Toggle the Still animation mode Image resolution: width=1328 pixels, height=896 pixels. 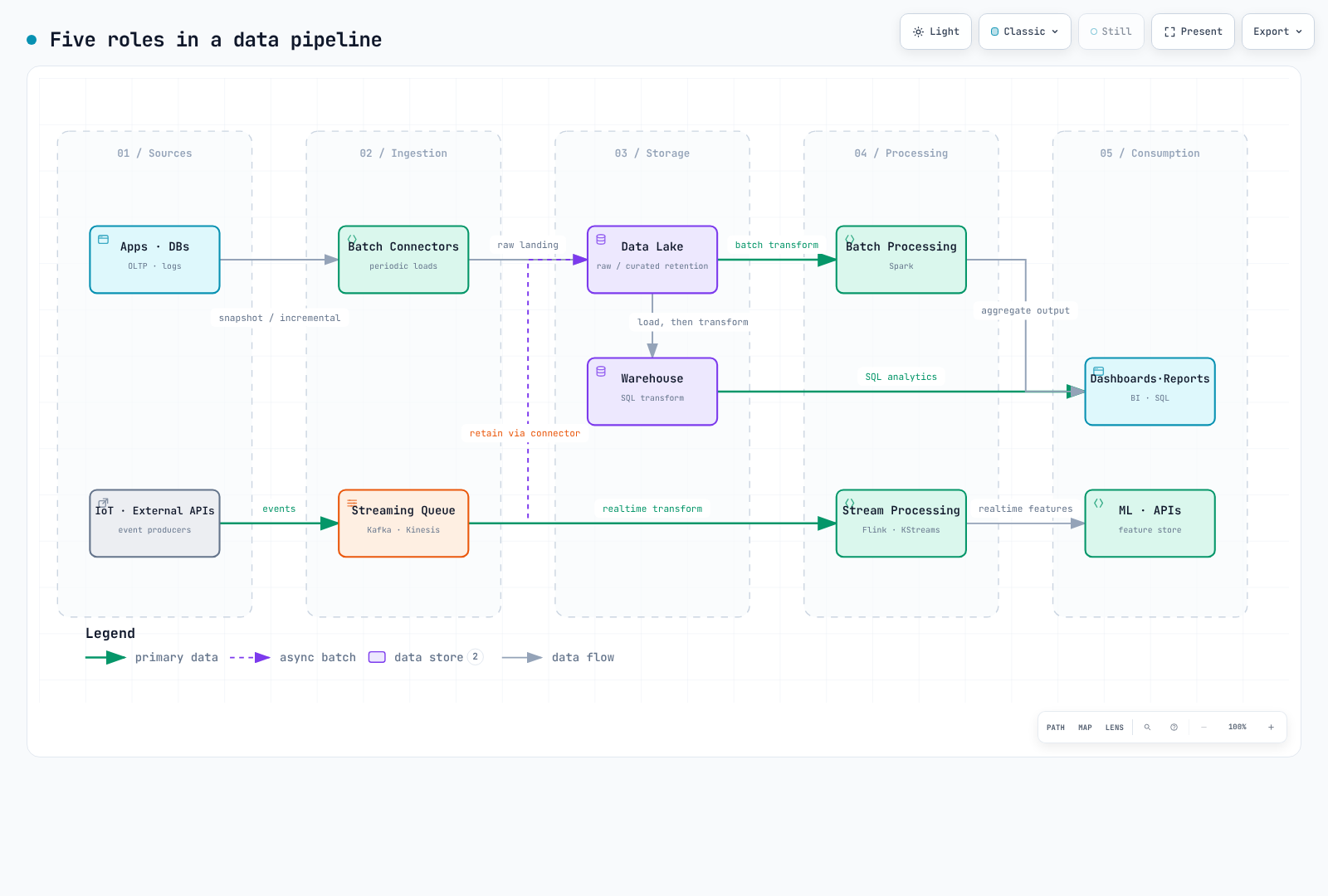point(1111,32)
